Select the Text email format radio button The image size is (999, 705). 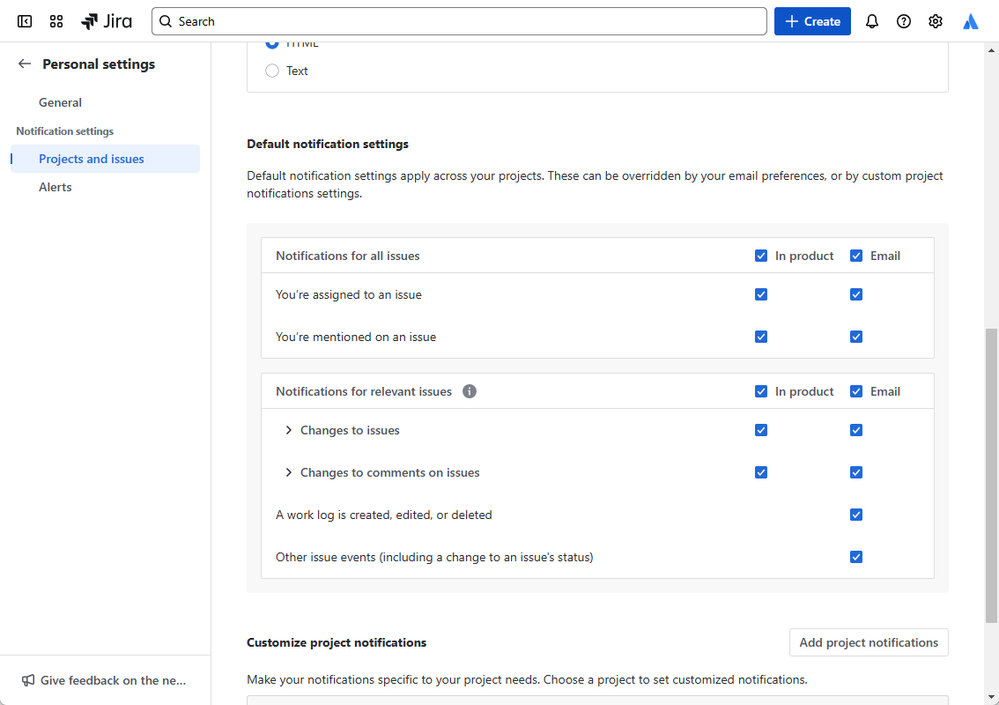coord(272,71)
